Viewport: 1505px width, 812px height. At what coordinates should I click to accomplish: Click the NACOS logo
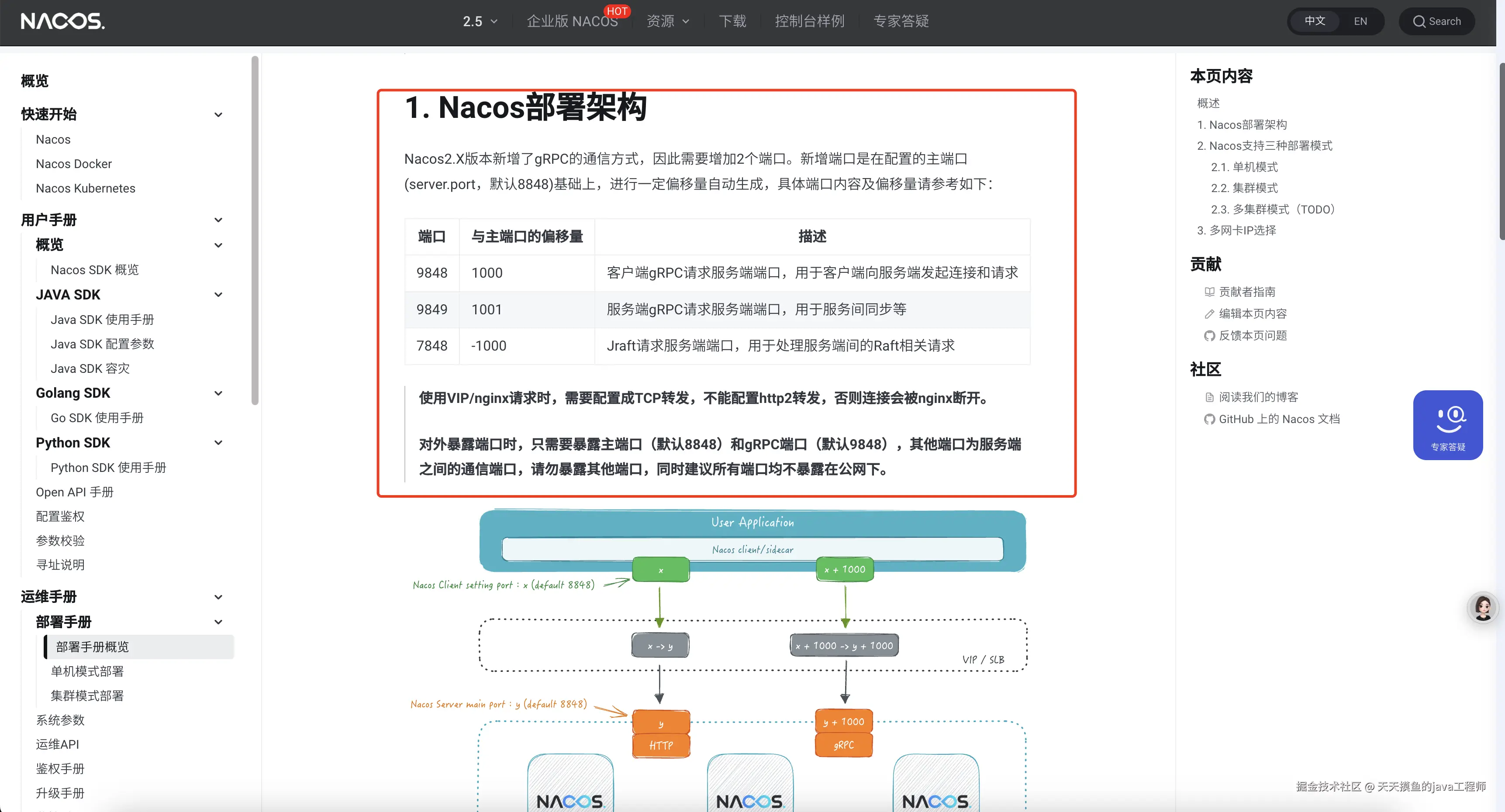[62, 21]
